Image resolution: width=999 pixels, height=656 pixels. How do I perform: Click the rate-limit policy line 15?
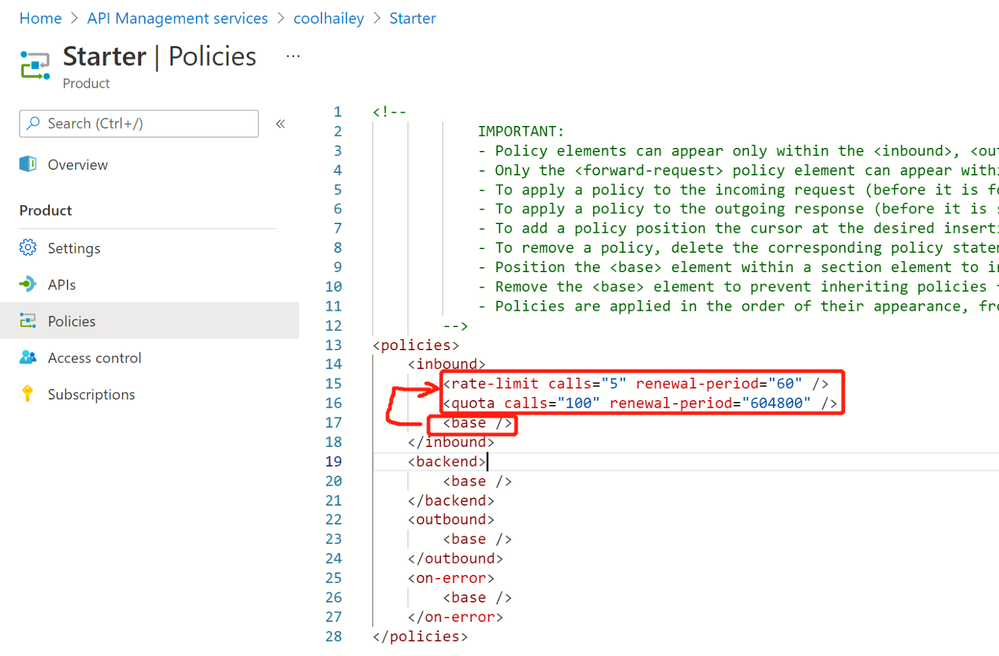point(635,383)
